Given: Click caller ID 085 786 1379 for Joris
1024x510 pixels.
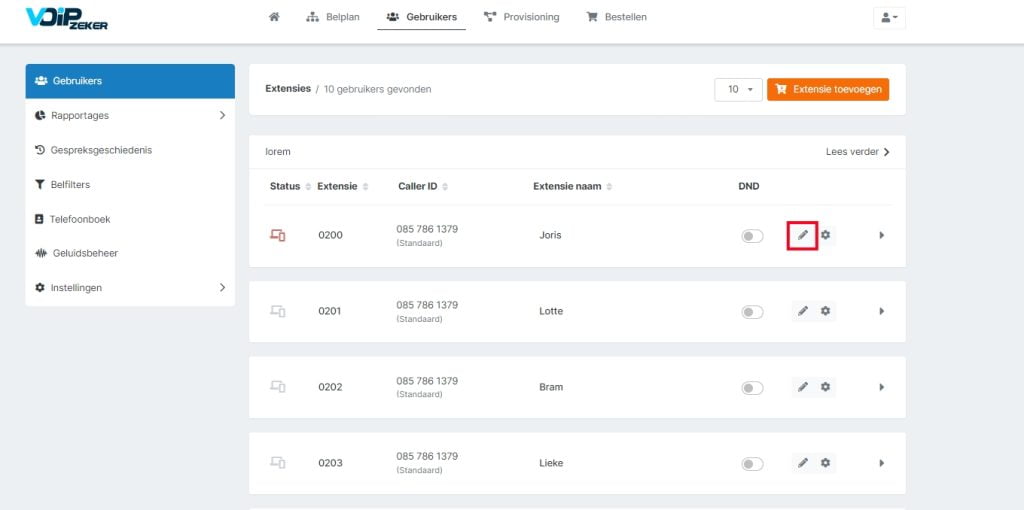Looking at the screenshot, I should (427, 229).
